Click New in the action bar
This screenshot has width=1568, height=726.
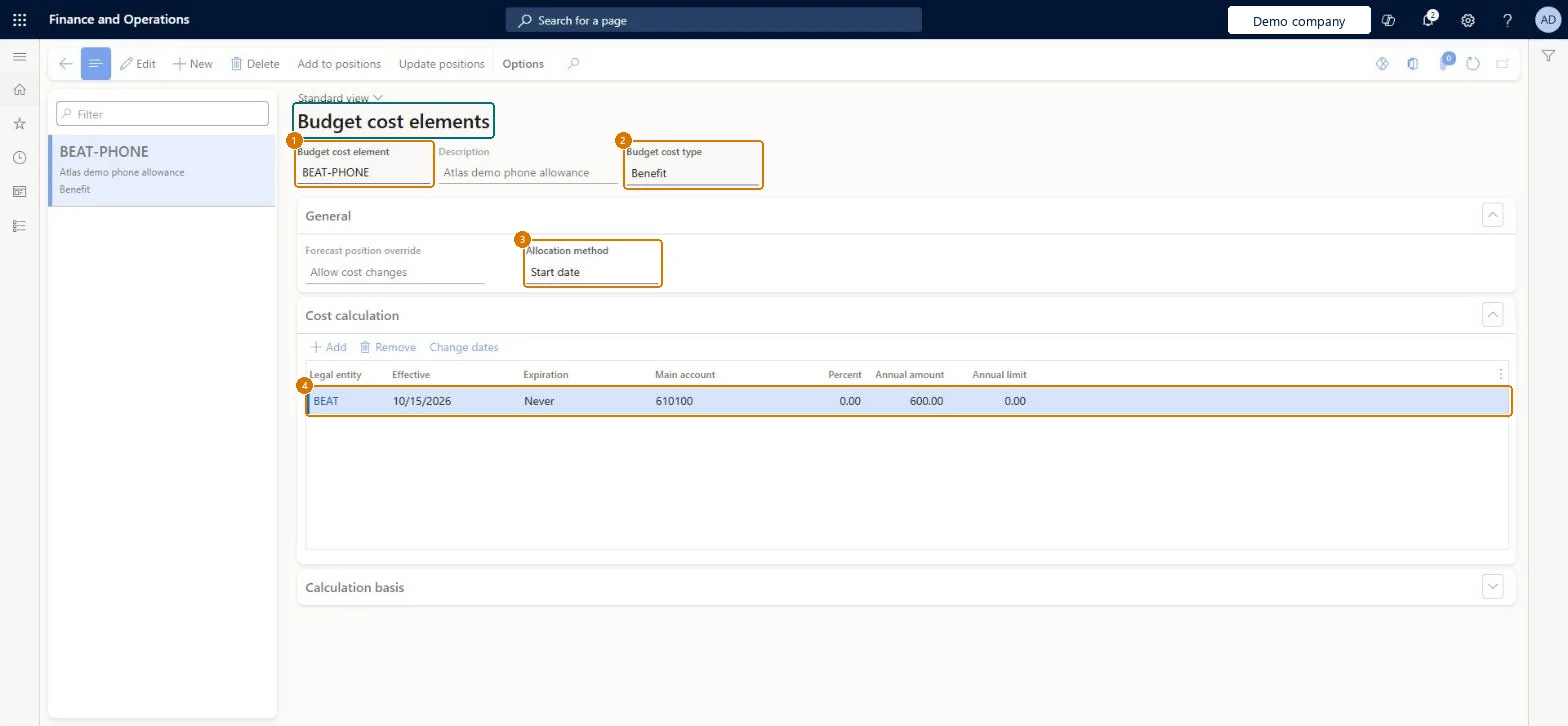pyautogui.click(x=192, y=64)
